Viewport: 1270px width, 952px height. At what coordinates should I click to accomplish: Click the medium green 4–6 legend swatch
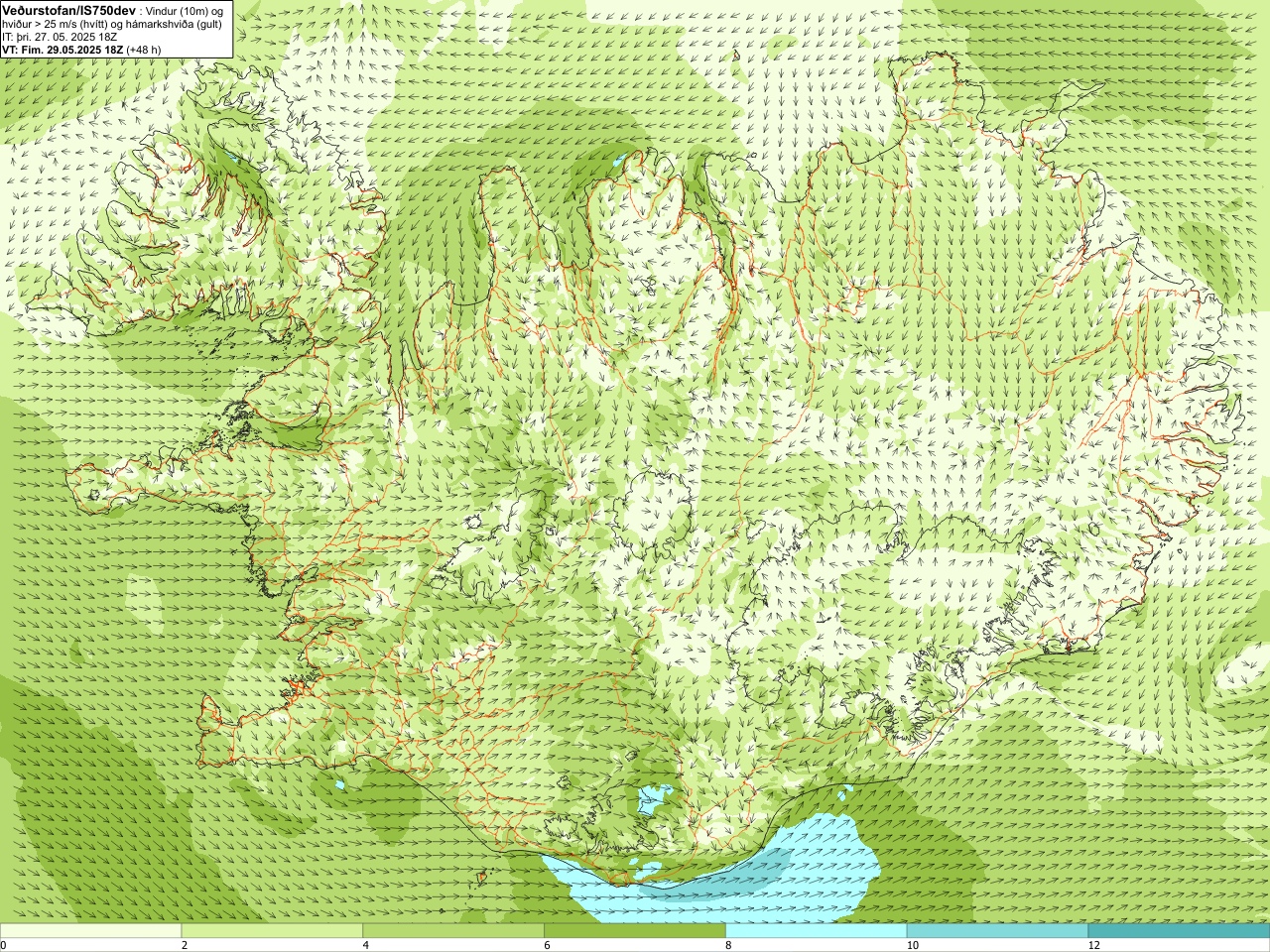(453, 930)
